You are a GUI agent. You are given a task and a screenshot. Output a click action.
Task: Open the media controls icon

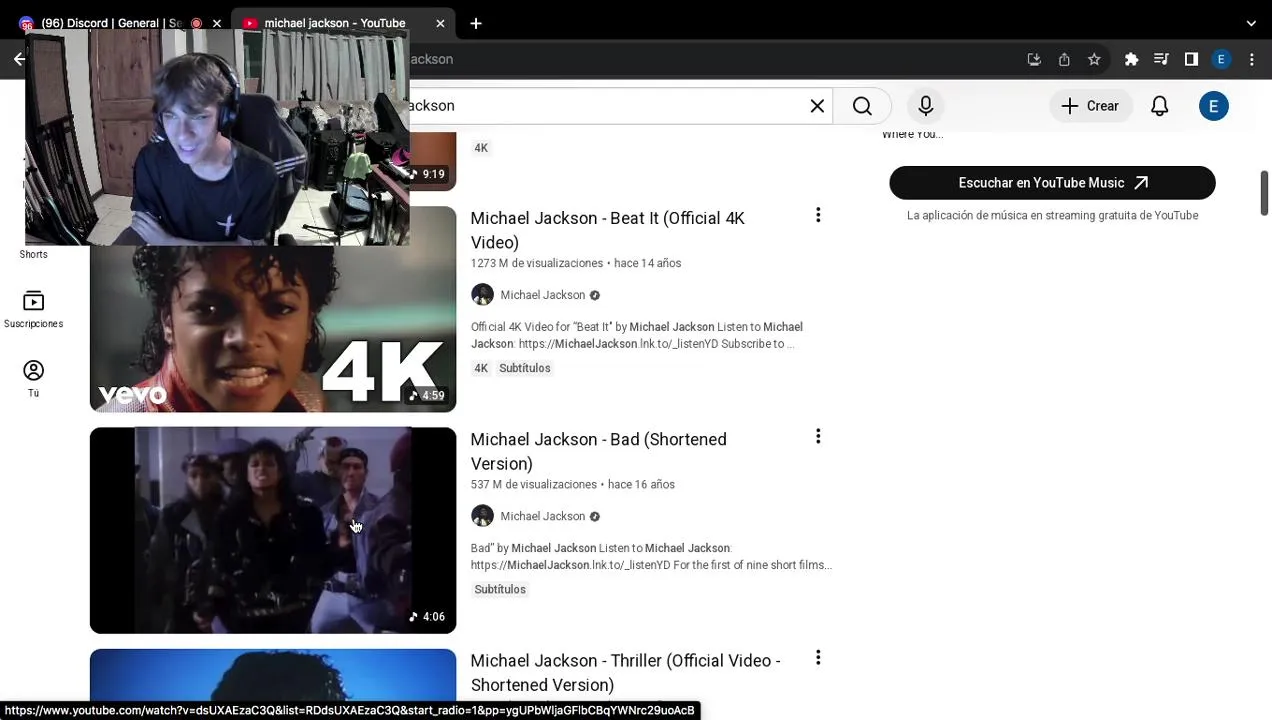1161,59
